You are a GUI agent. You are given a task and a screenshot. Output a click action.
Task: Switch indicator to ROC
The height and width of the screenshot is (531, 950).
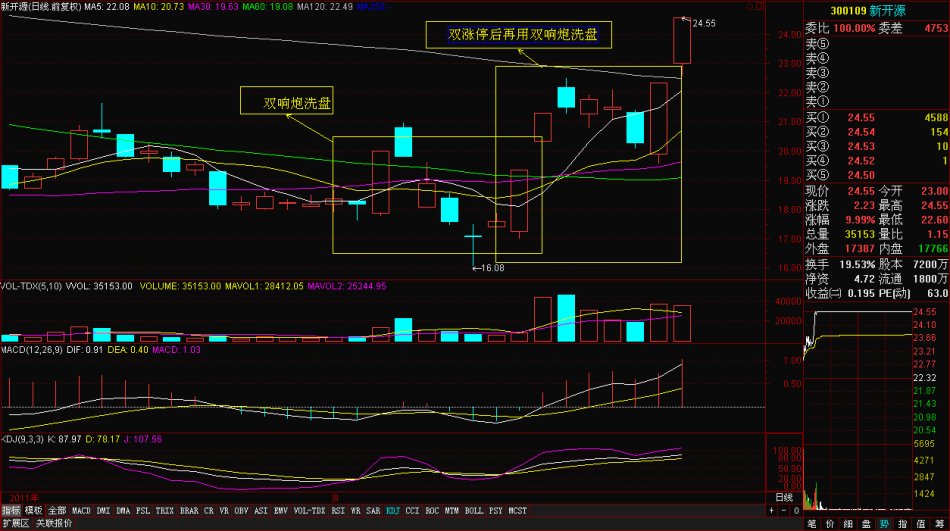432,511
